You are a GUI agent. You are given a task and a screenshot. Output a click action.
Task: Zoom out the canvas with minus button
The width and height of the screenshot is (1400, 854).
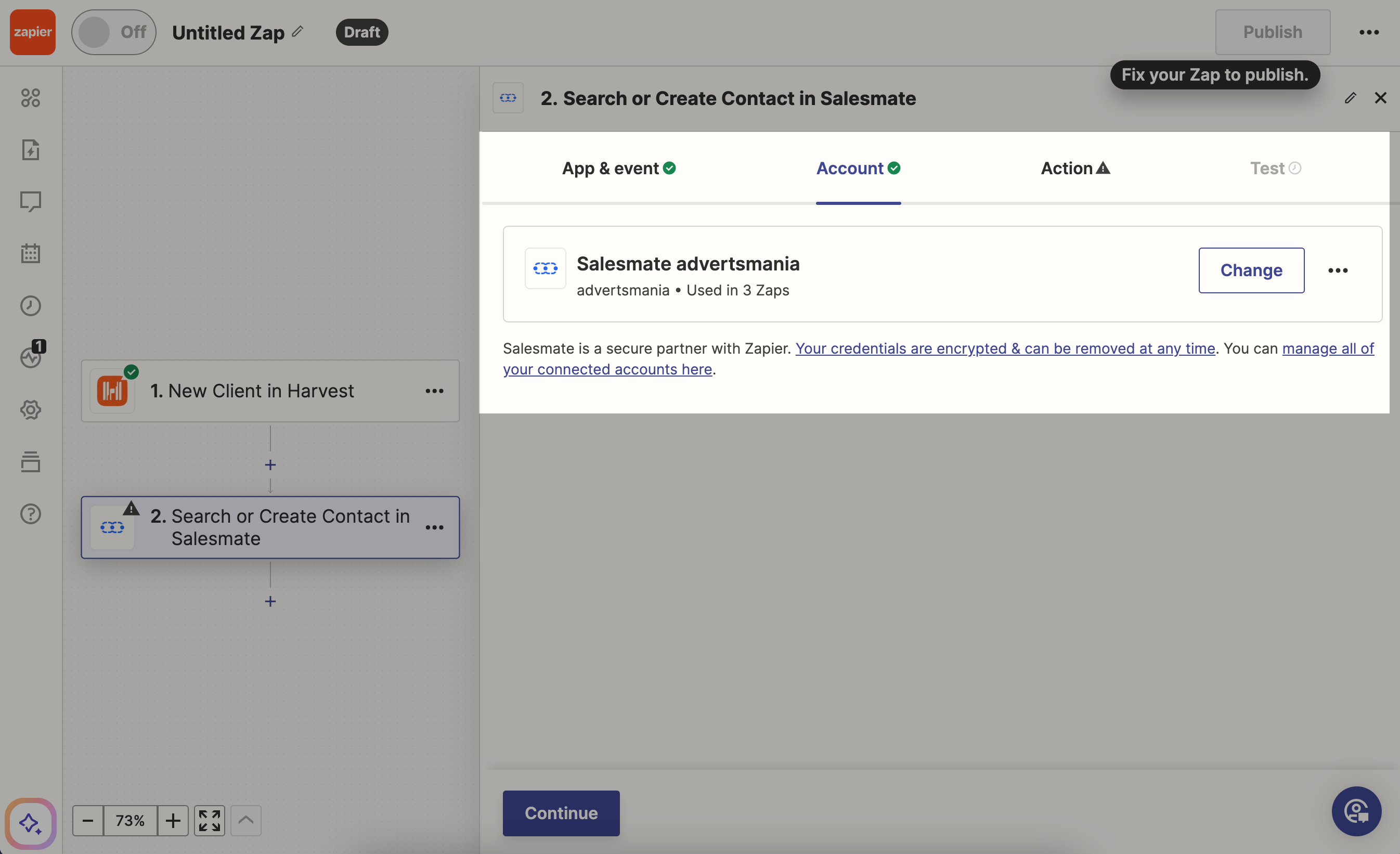click(87, 821)
